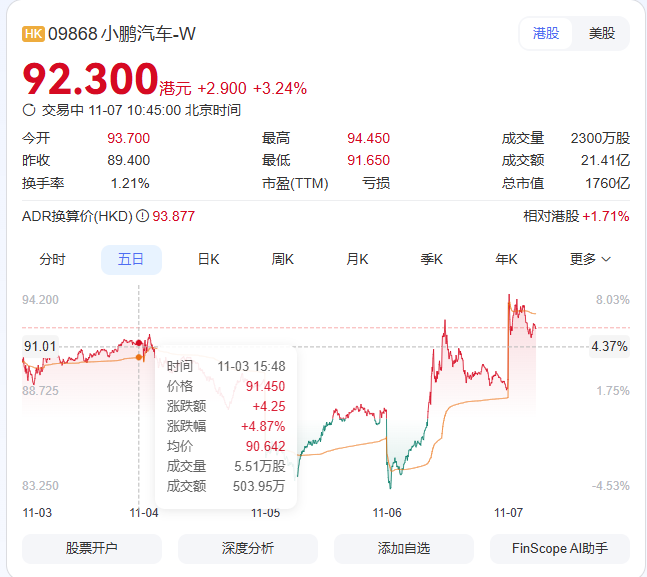Click the 总市值 value 1760亿
This screenshot has width=647, height=577.
pyautogui.click(x=607, y=183)
